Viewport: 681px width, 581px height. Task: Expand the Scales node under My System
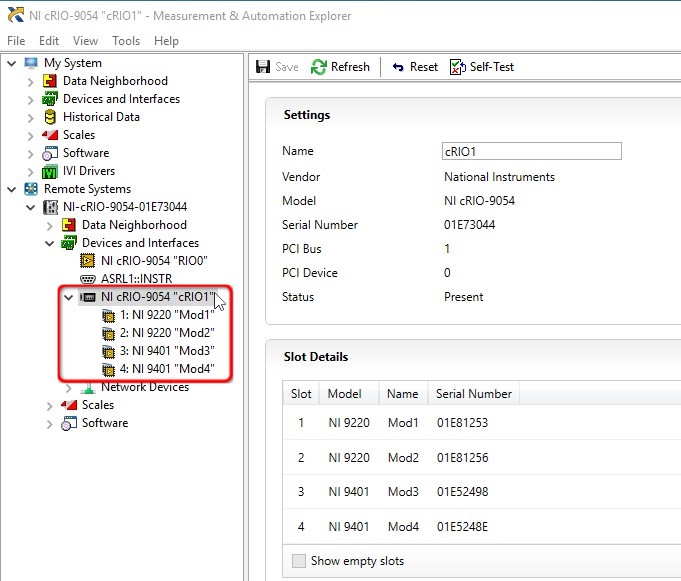30,136
